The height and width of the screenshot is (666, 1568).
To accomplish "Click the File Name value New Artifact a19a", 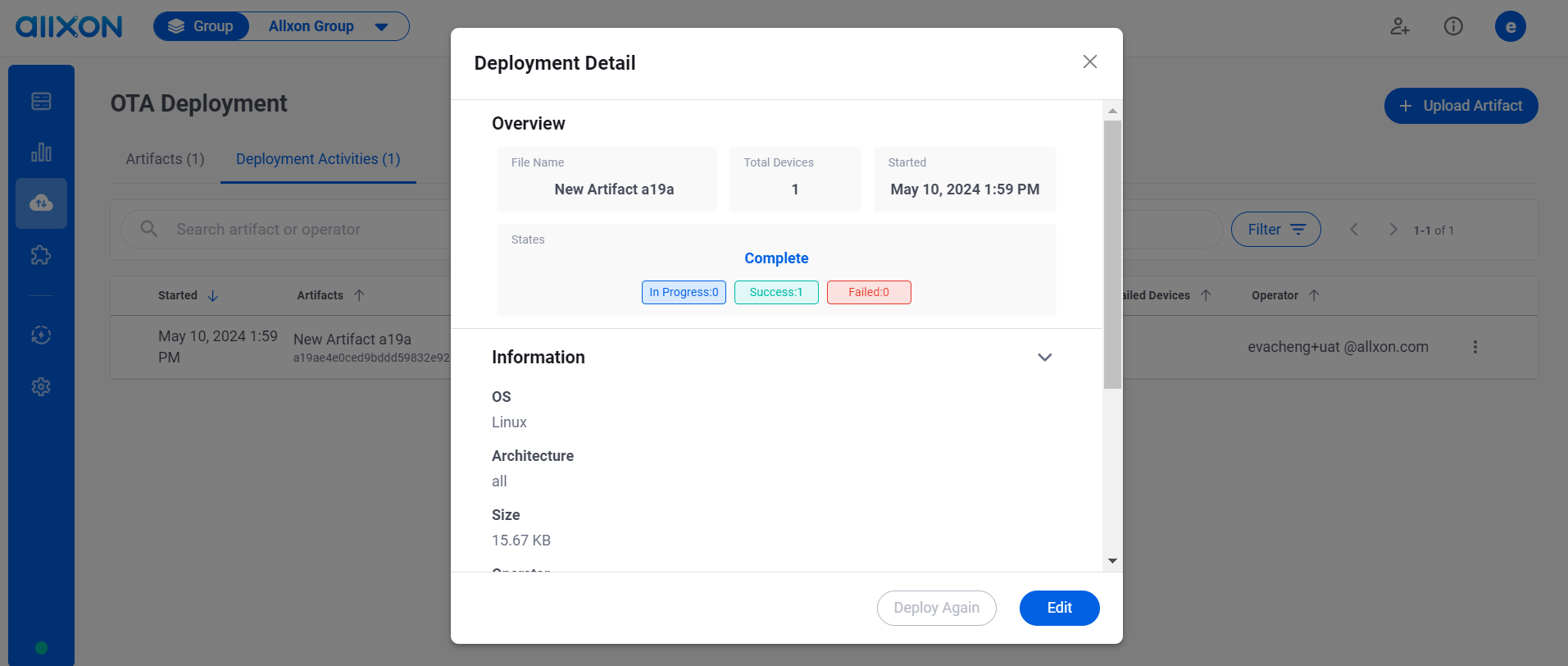I will (x=614, y=189).
